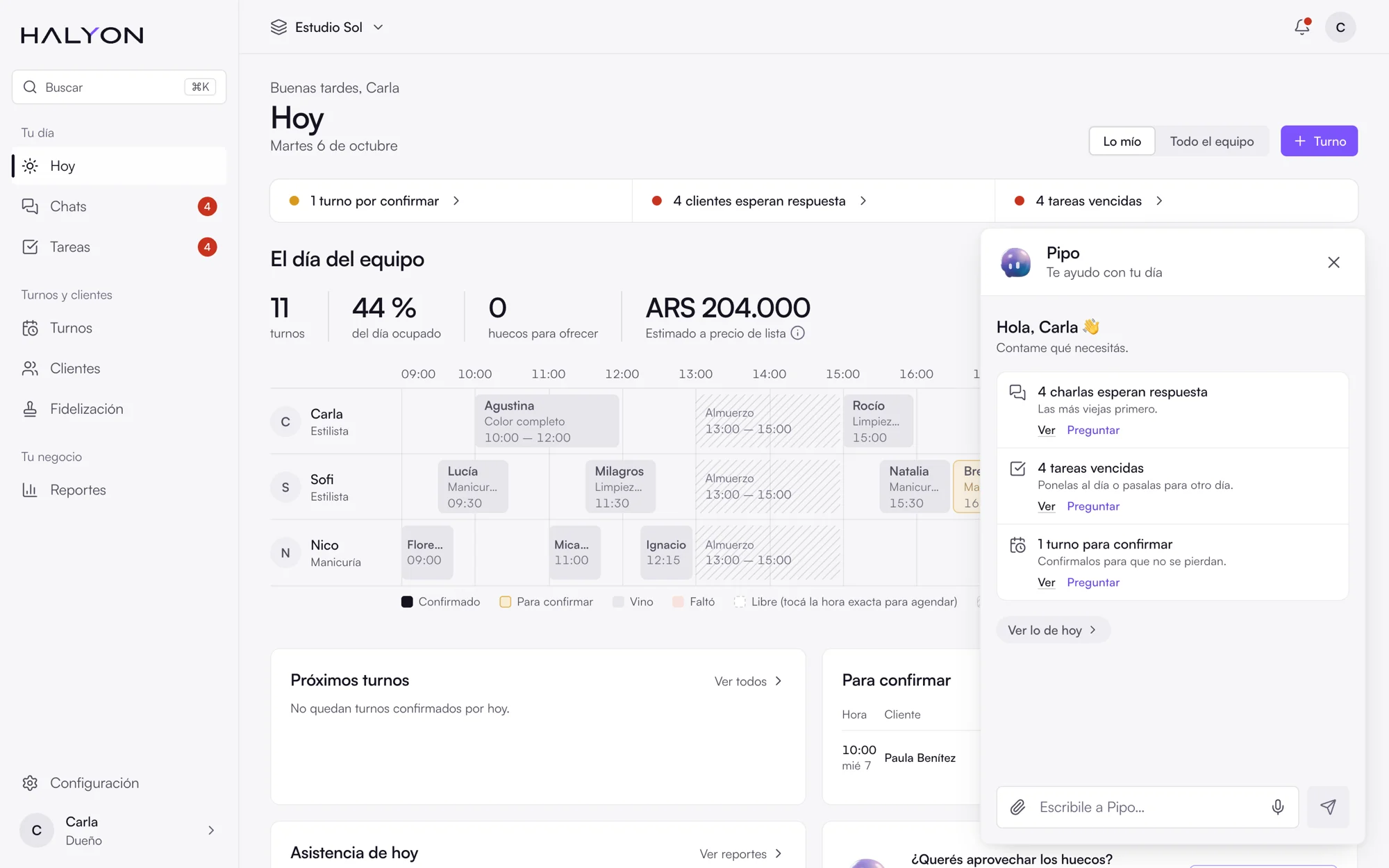
Task: Expand the Estudio Sol workspace dropdown
Action: click(327, 27)
